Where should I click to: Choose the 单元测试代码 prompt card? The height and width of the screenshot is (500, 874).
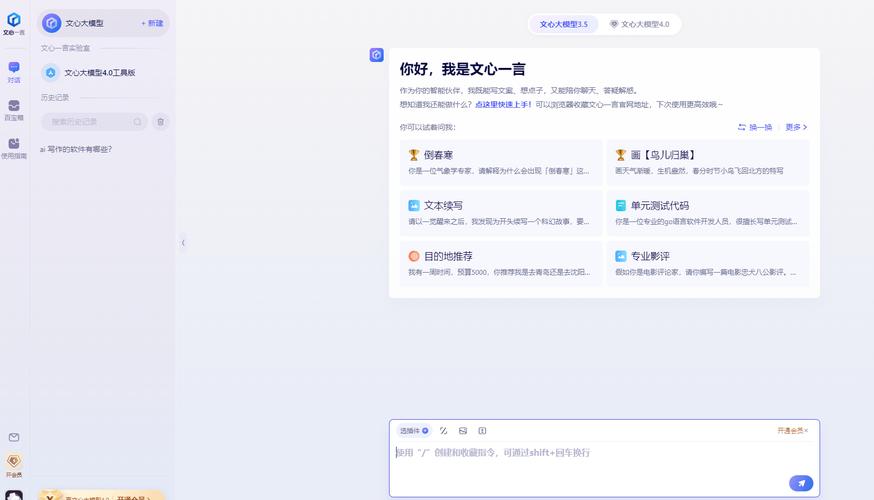pyautogui.click(x=708, y=213)
